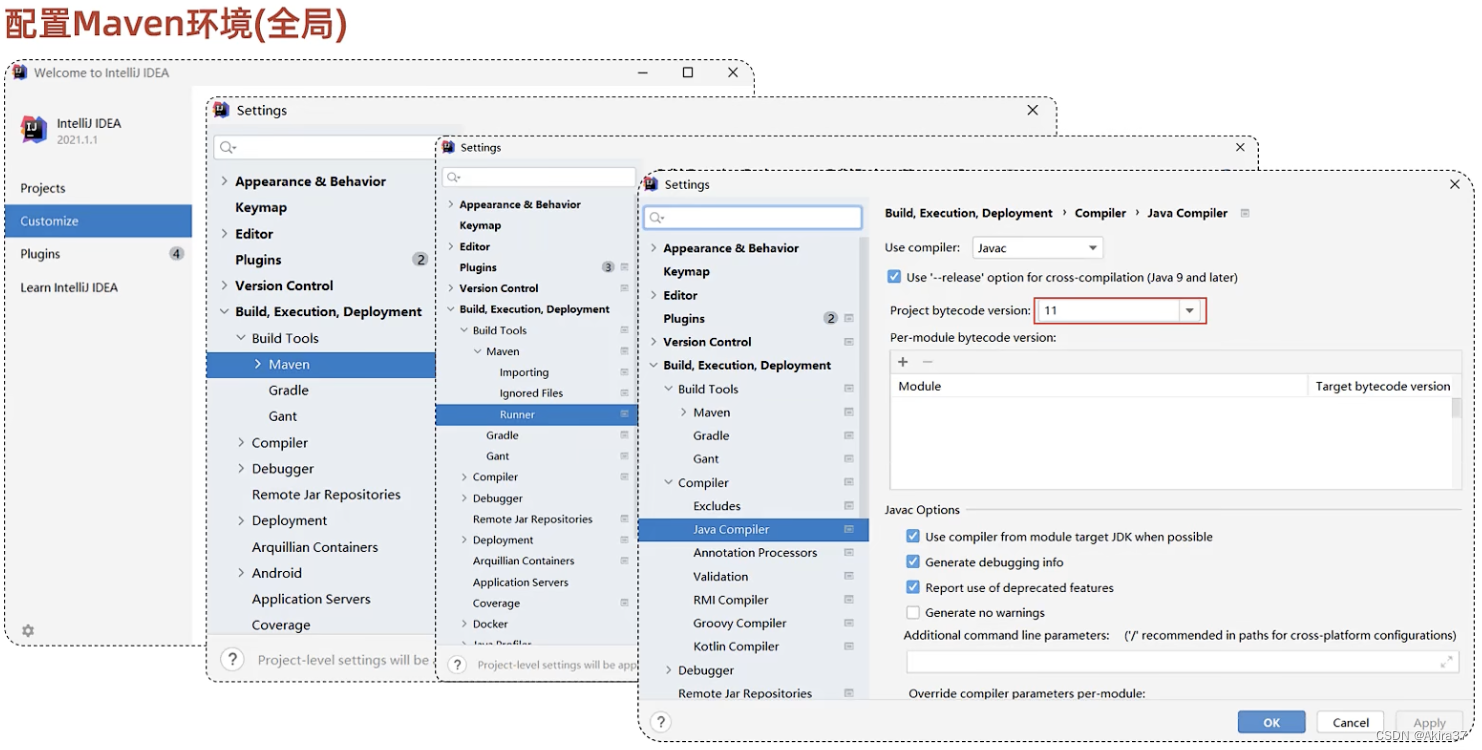Click project-level icon on the Excludes row

coord(849,506)
